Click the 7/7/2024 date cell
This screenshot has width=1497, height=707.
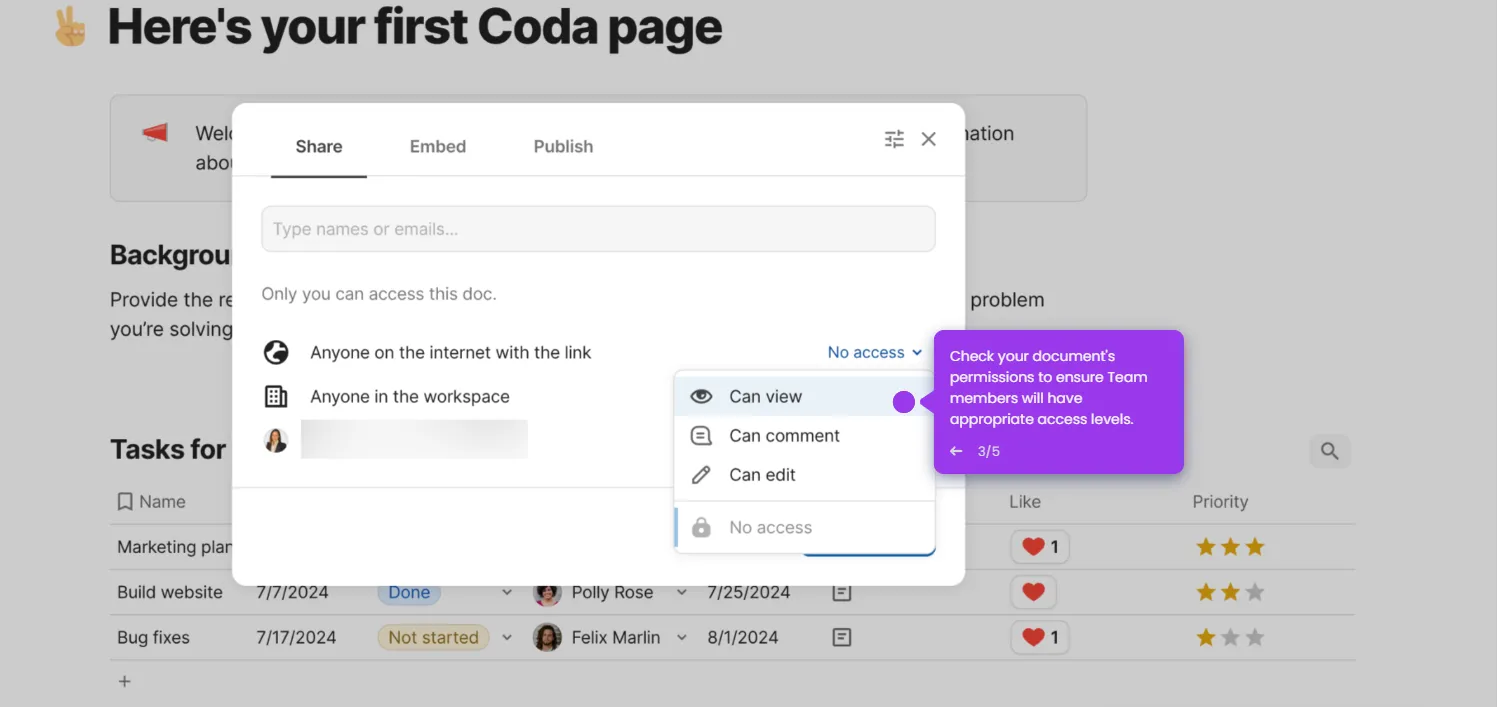pos(292,592)
